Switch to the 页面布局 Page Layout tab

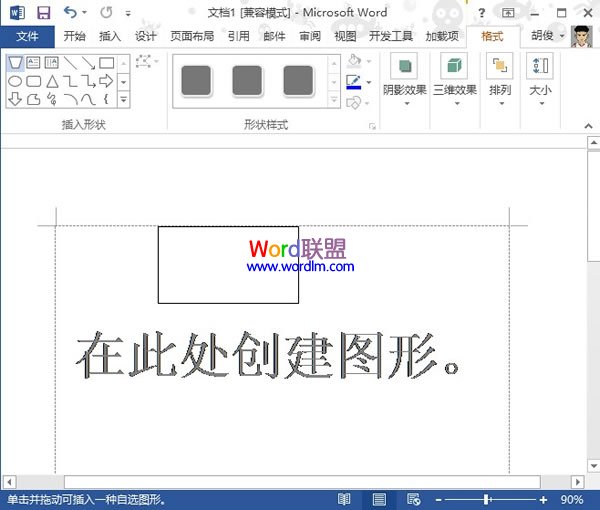[x=192, y=36]
